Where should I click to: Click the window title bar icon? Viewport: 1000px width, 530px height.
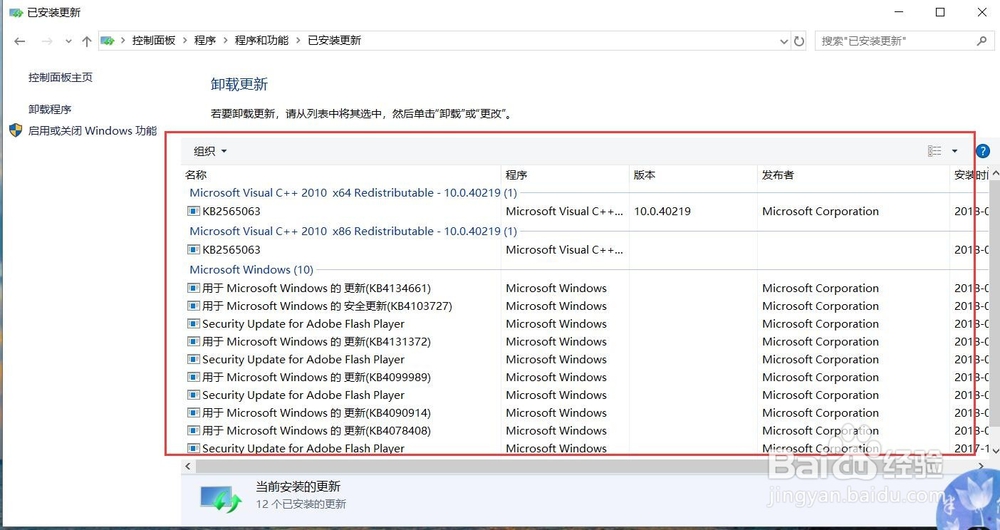pos(16,12)
